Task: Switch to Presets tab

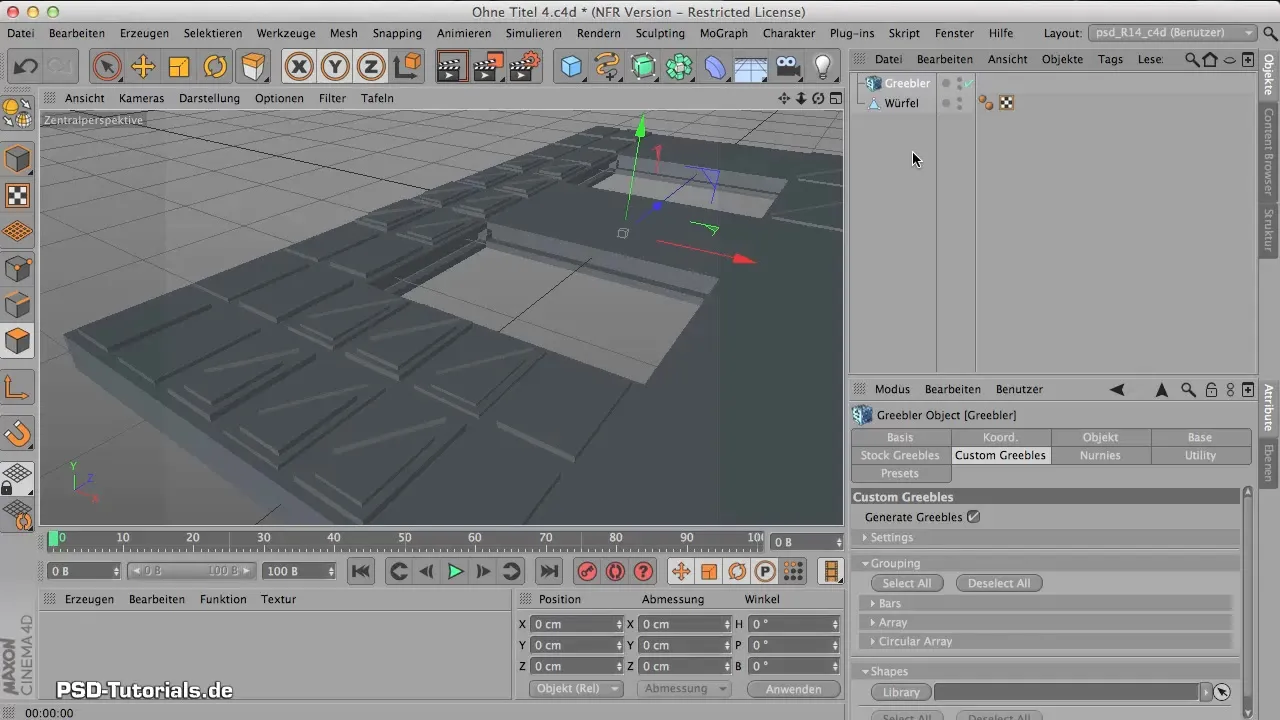Action: 900,473
